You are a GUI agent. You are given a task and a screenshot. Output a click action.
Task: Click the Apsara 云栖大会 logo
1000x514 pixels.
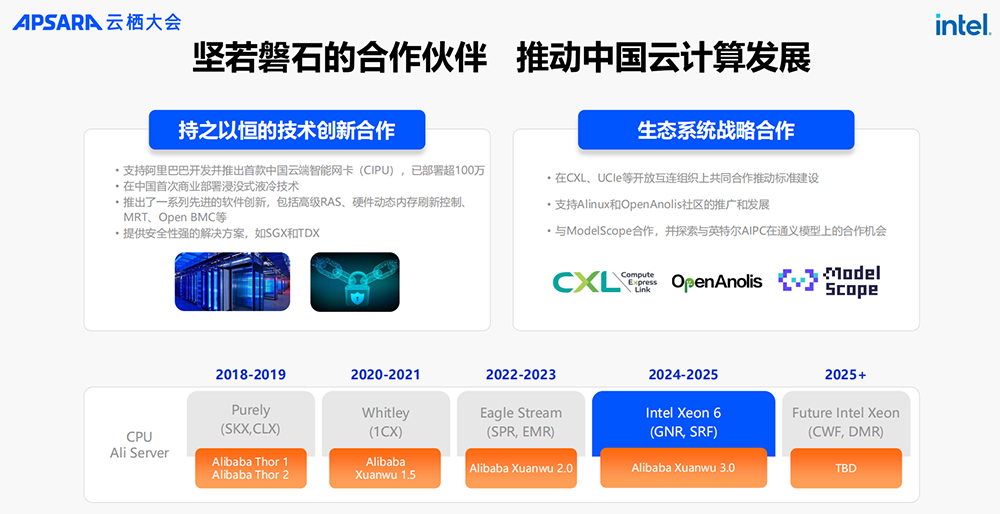pos(97,22)
